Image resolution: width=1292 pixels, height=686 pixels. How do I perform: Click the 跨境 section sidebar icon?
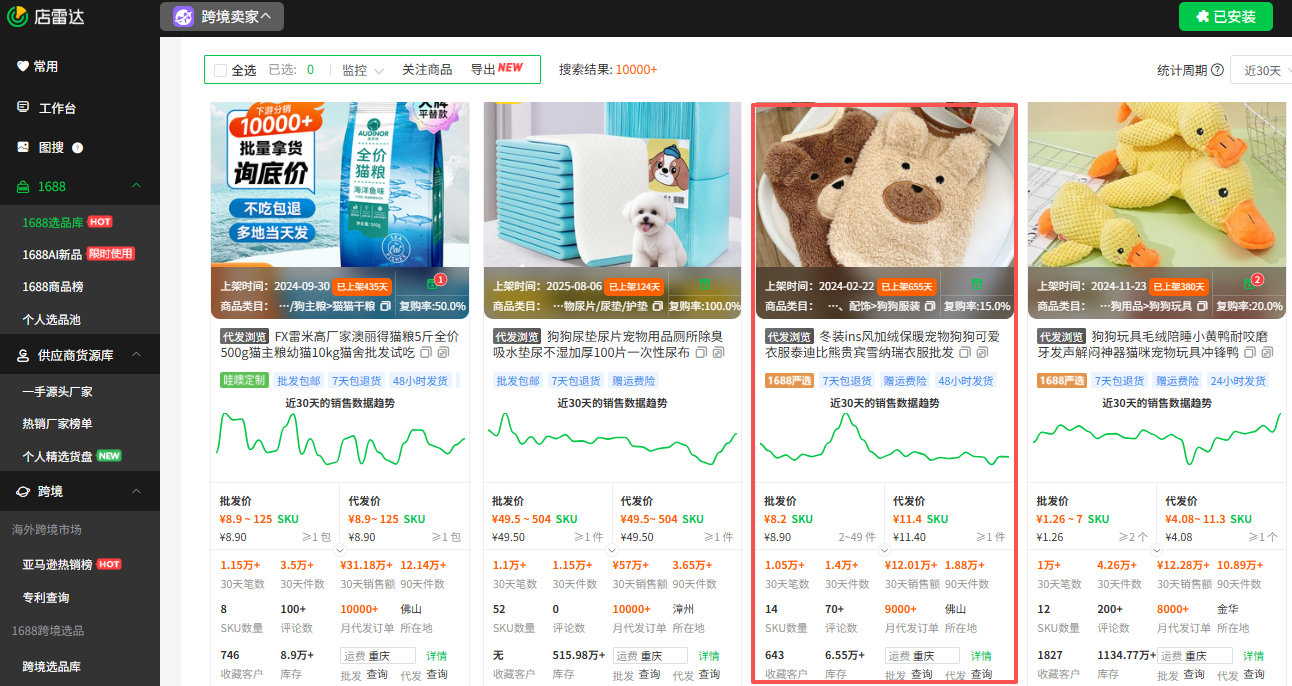pos(22,490)
